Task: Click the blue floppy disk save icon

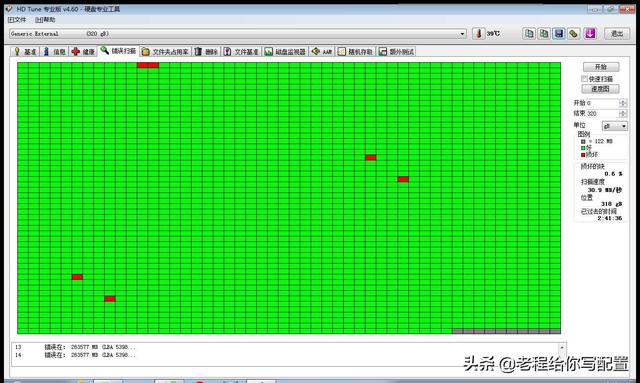Action: [559, 33]
